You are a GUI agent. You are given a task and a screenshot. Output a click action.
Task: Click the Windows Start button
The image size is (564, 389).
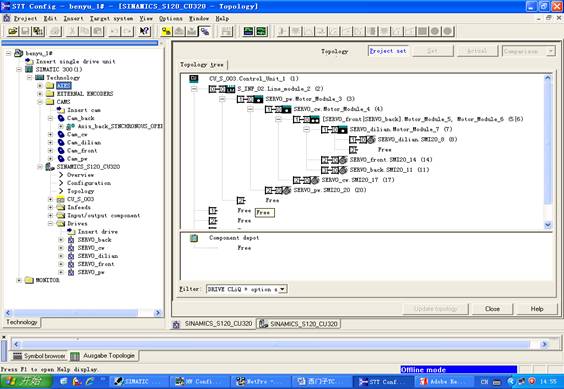(26, 381)
